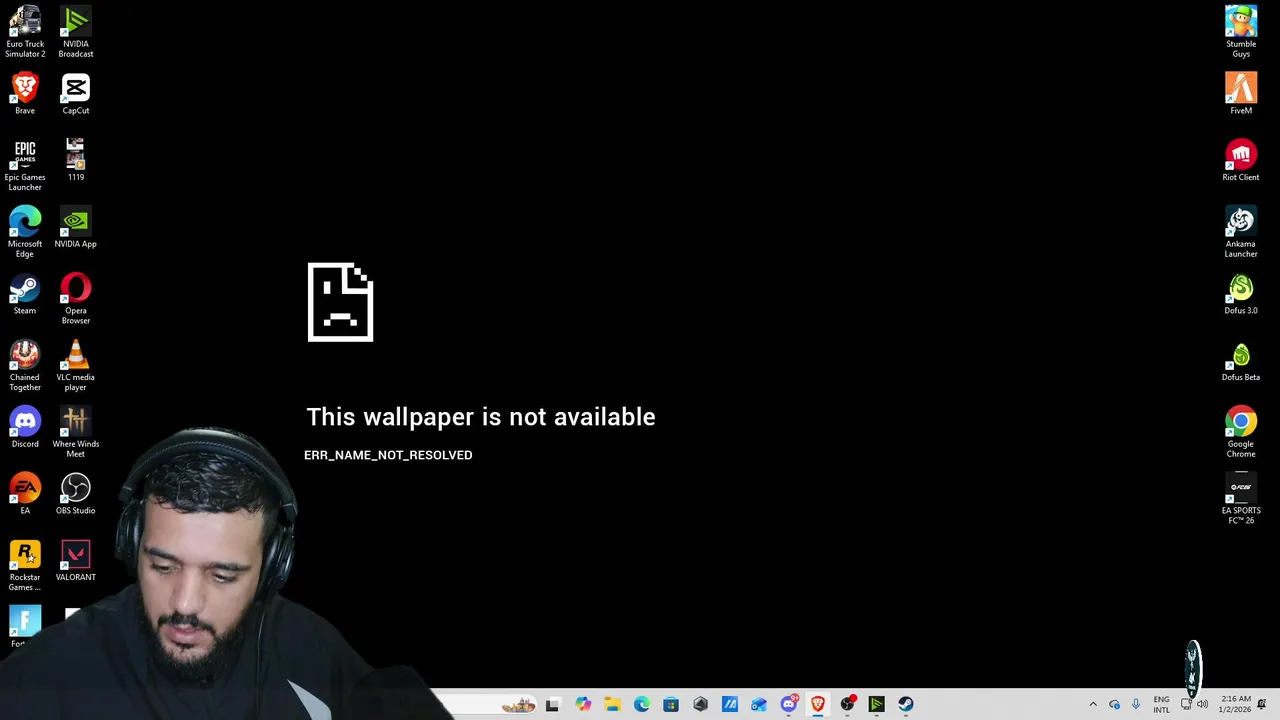Open Steam from the taskbar
Viewport: 1280px width, 720px height.
[906, 704]
